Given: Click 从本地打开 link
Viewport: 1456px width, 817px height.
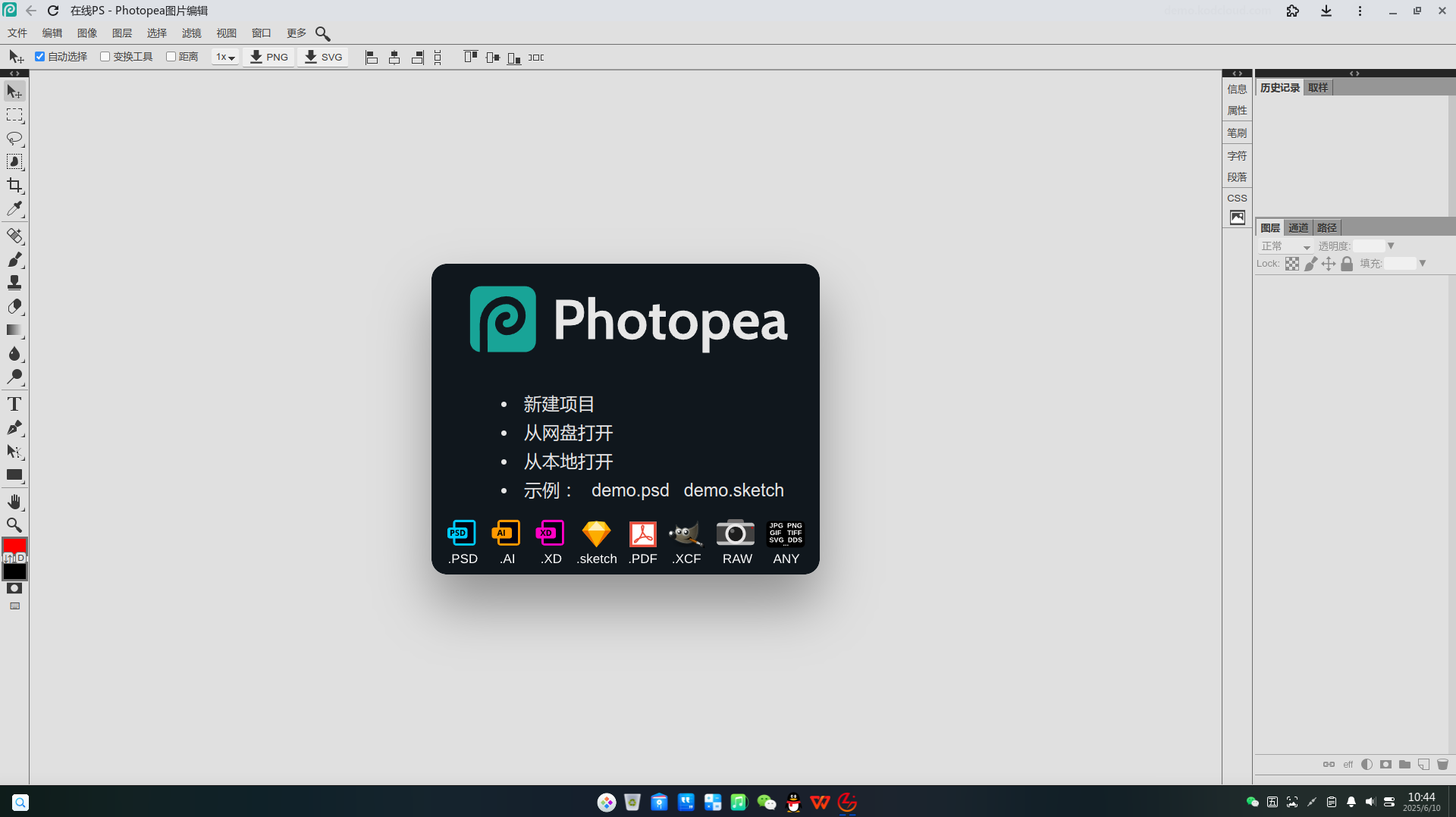Looking at the screenshot, I should click(x=568, y=462).
